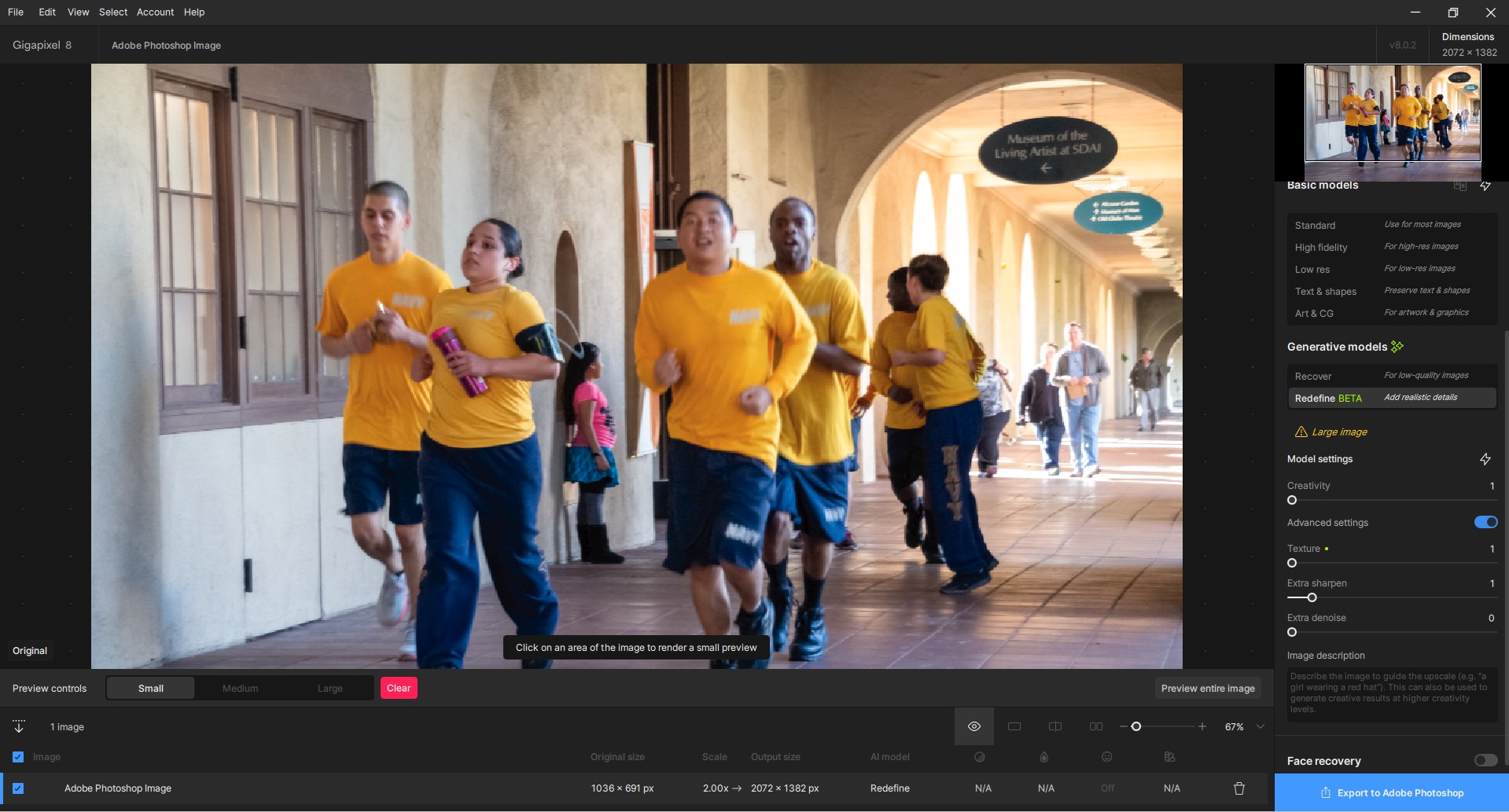
Task: Enable the Face recovery toggle
Action: 1485,760
